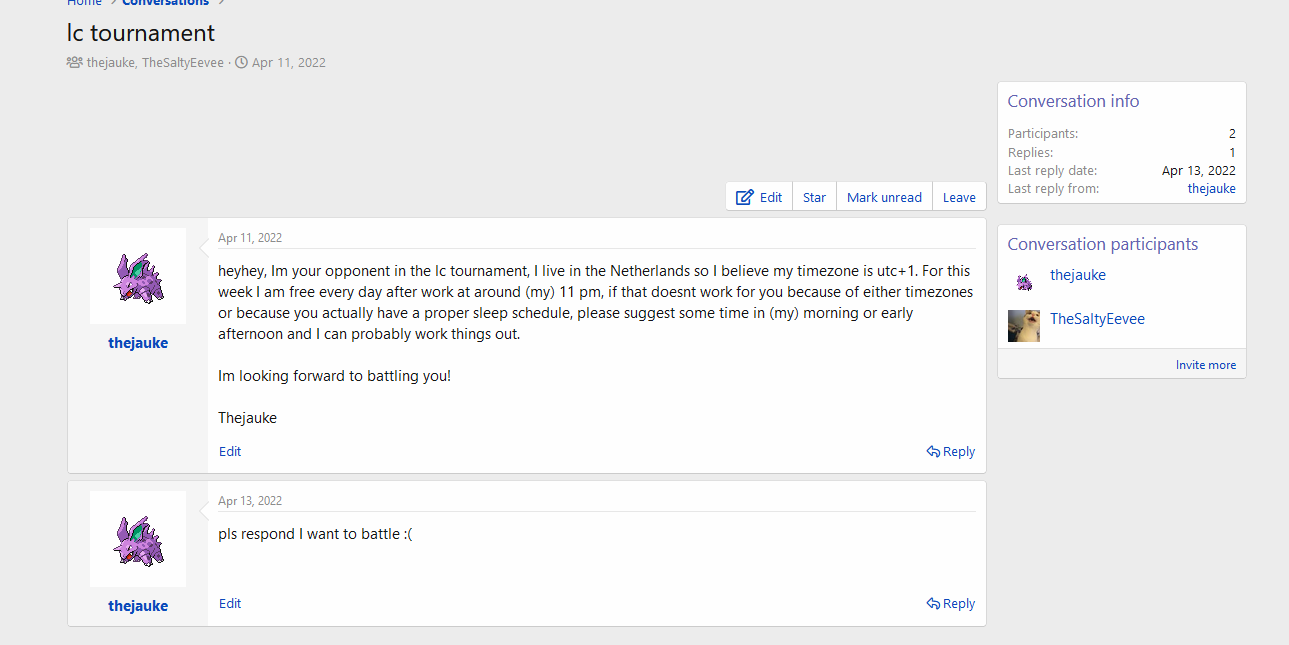Open TheSaltyEevee's avatar in participants list

pyautogui.click(x=1024, y=325)
